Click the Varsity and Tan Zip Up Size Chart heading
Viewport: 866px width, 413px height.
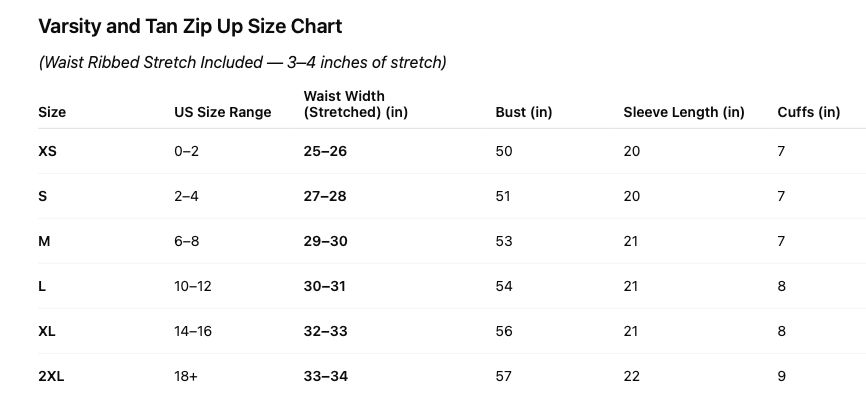190,26
